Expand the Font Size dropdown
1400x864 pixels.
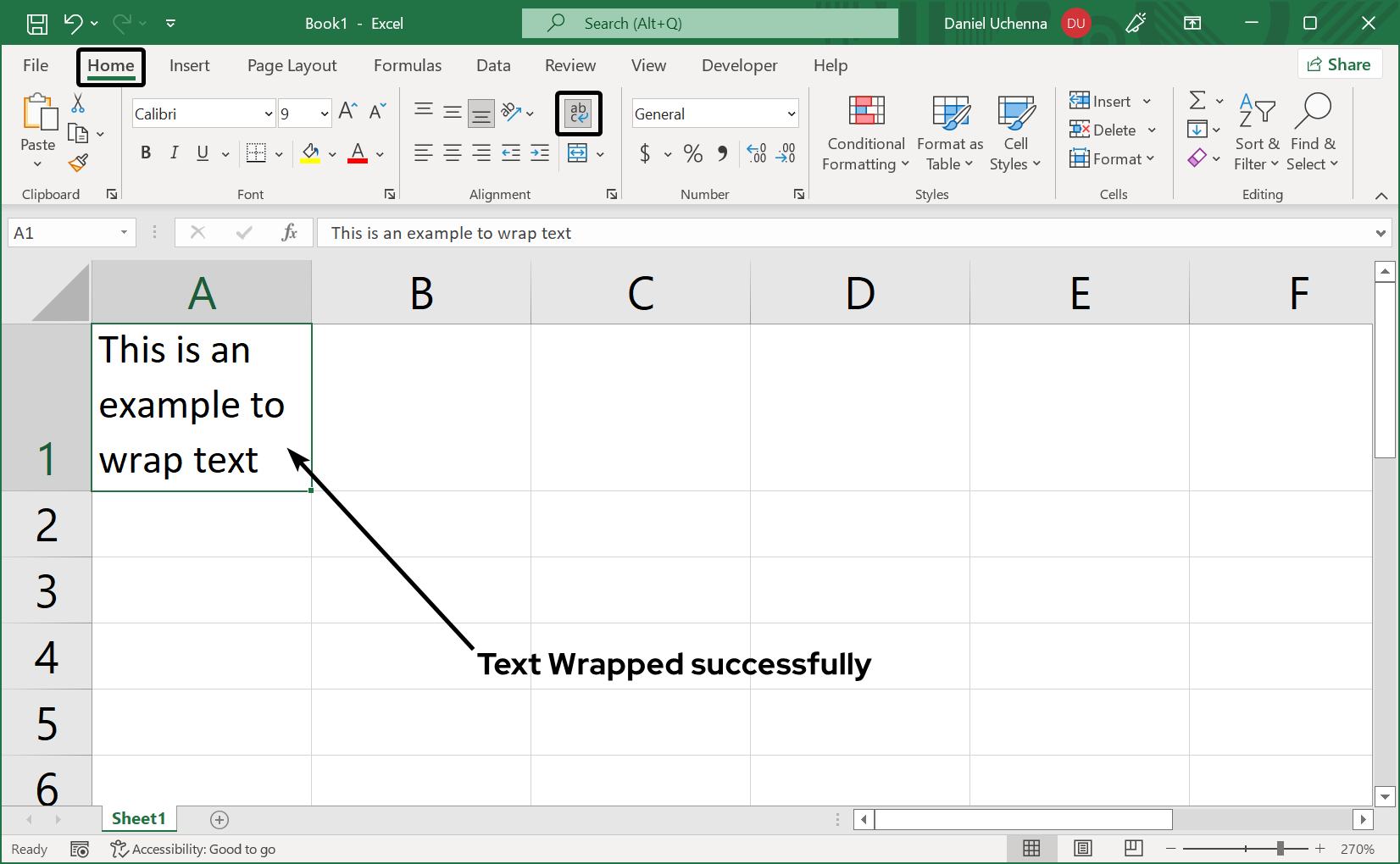[325, 113]
